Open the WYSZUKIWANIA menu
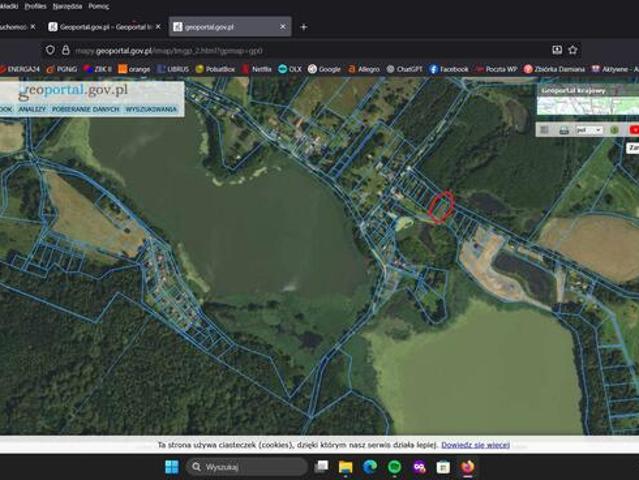 click(151, 109)
